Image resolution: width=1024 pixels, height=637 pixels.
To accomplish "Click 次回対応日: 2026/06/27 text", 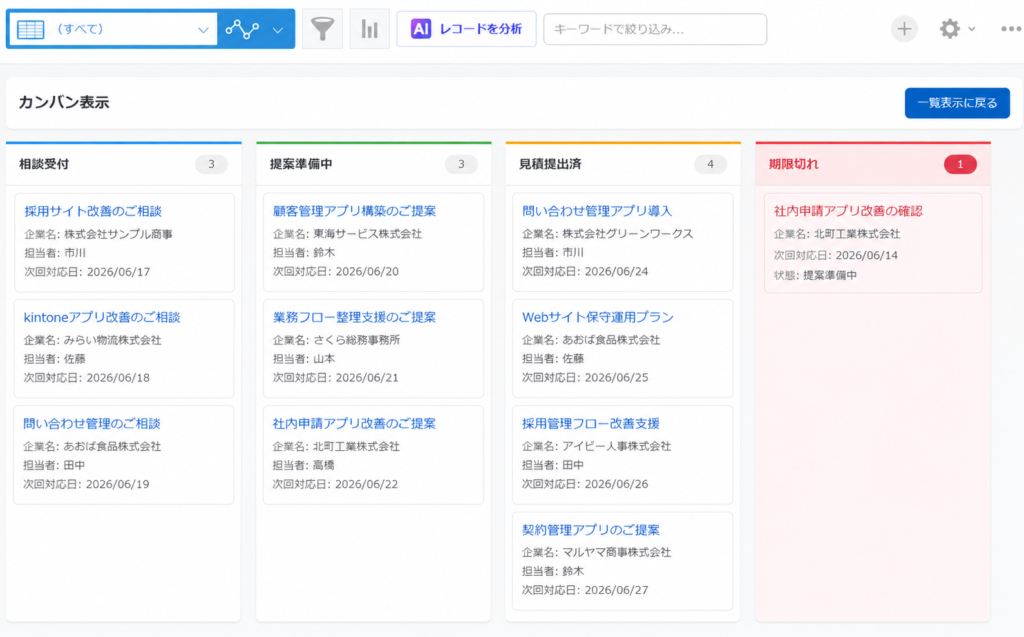I will 585,590.
